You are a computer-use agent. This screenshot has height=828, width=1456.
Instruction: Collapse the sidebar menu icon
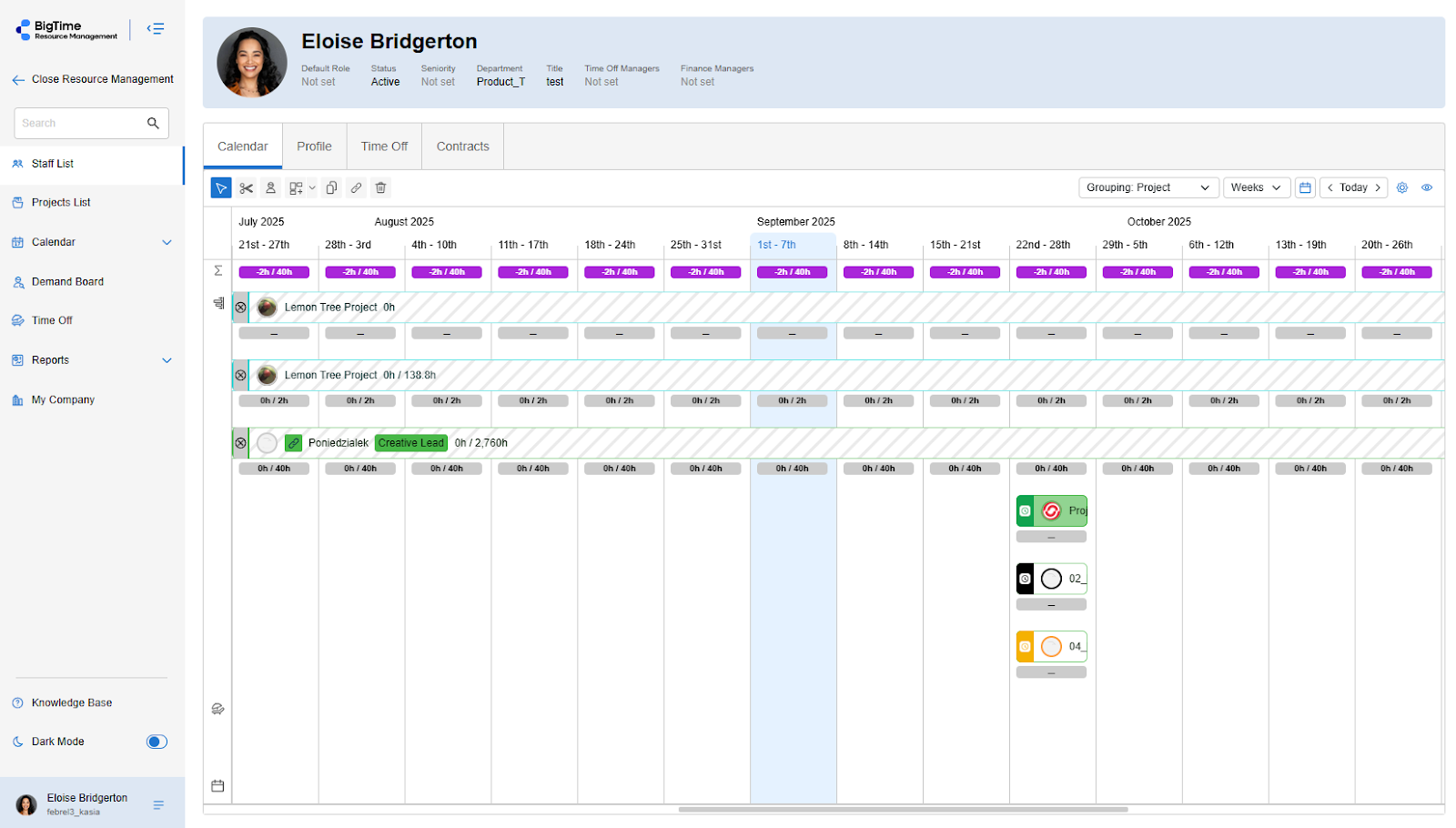coord(156,29)
